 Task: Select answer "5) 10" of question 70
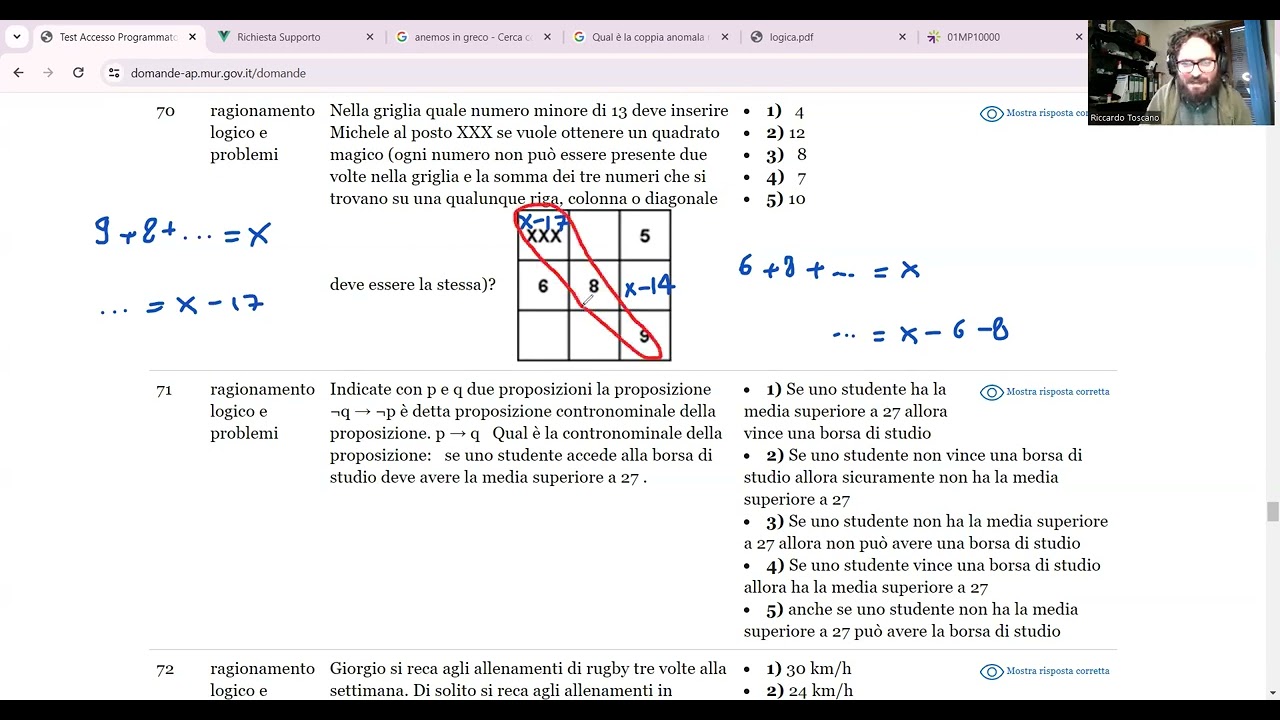coord(786,199)
